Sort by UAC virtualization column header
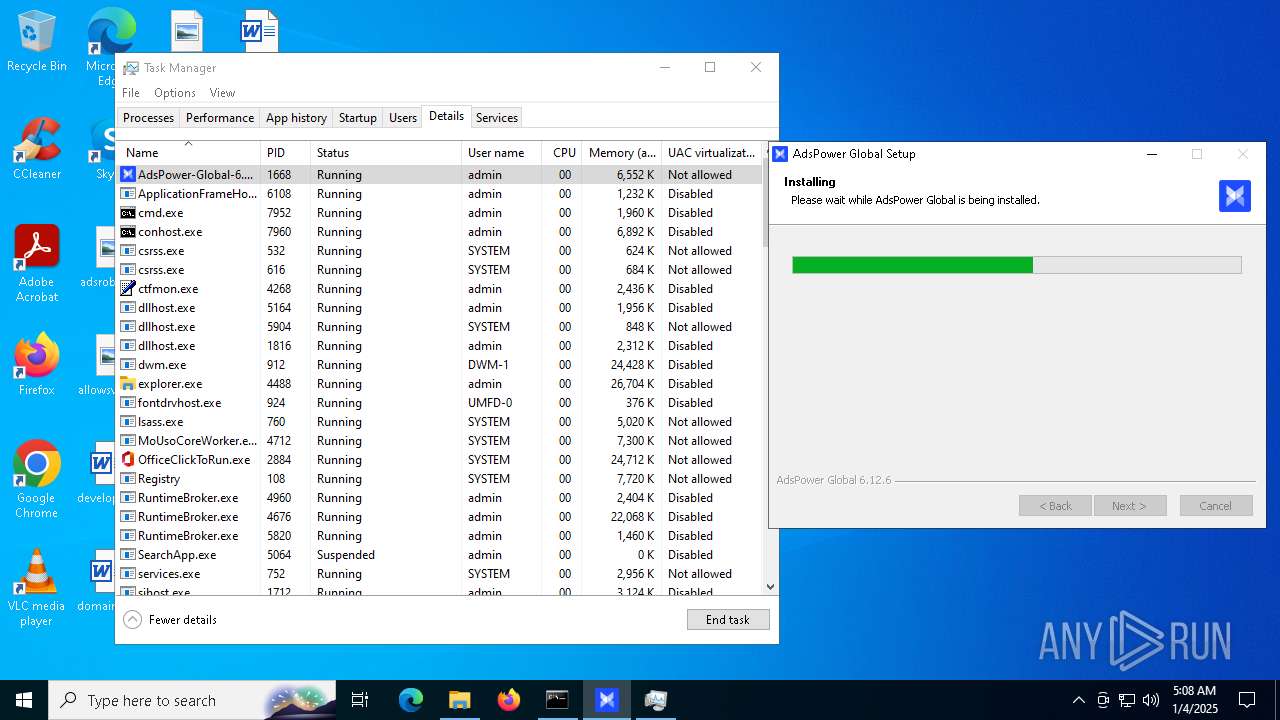This screenshot has height=720, width=1280. 712,153
